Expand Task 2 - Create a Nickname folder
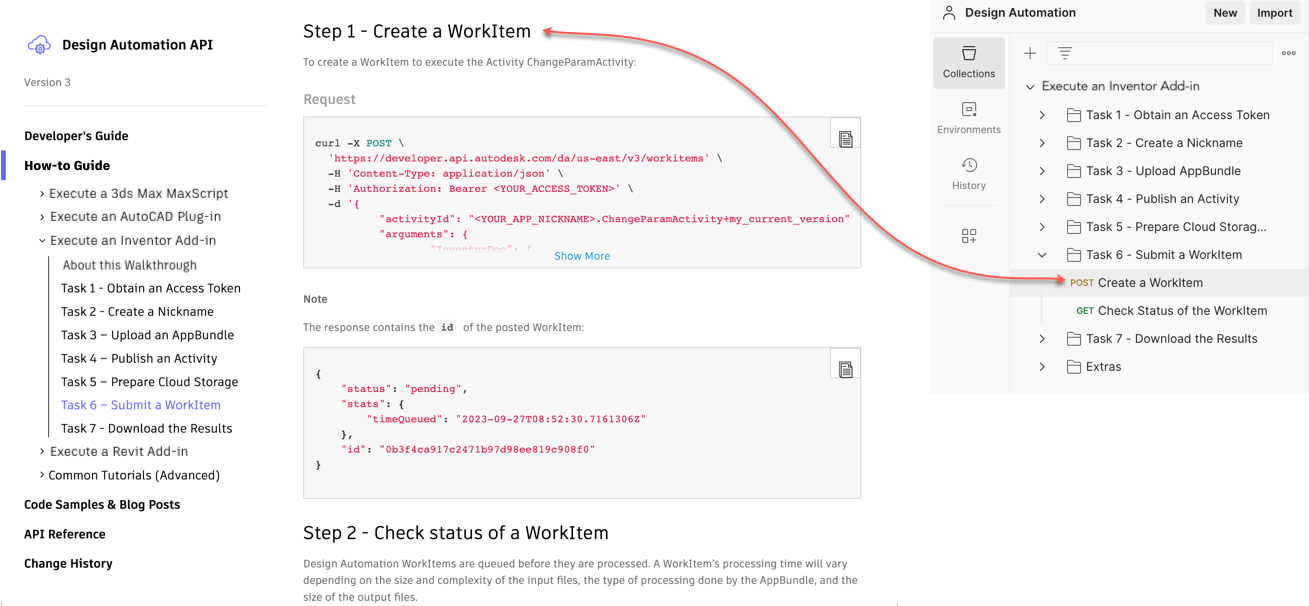 coord(1042,143)
